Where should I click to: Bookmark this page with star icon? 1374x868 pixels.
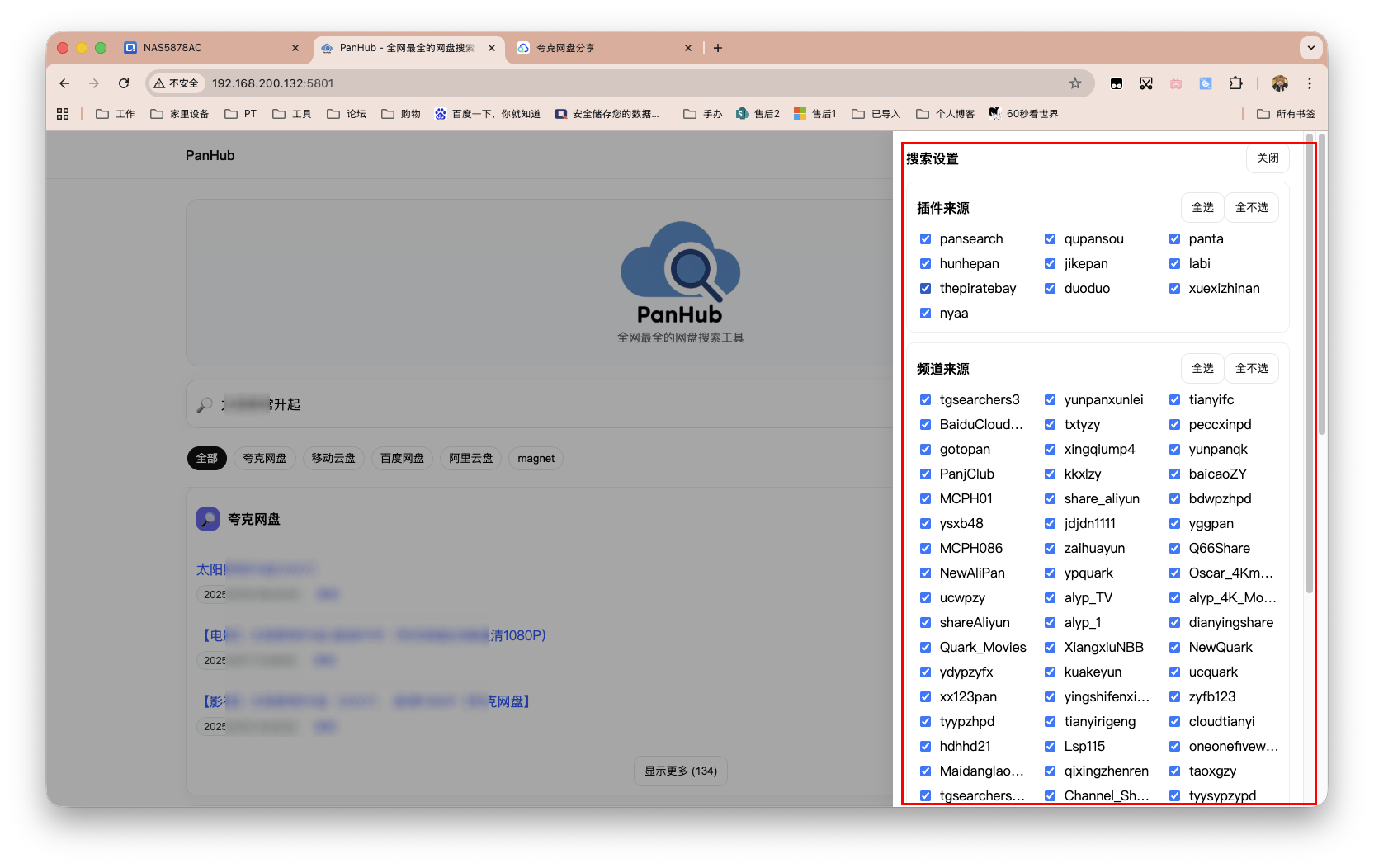tap(1074, 83)
